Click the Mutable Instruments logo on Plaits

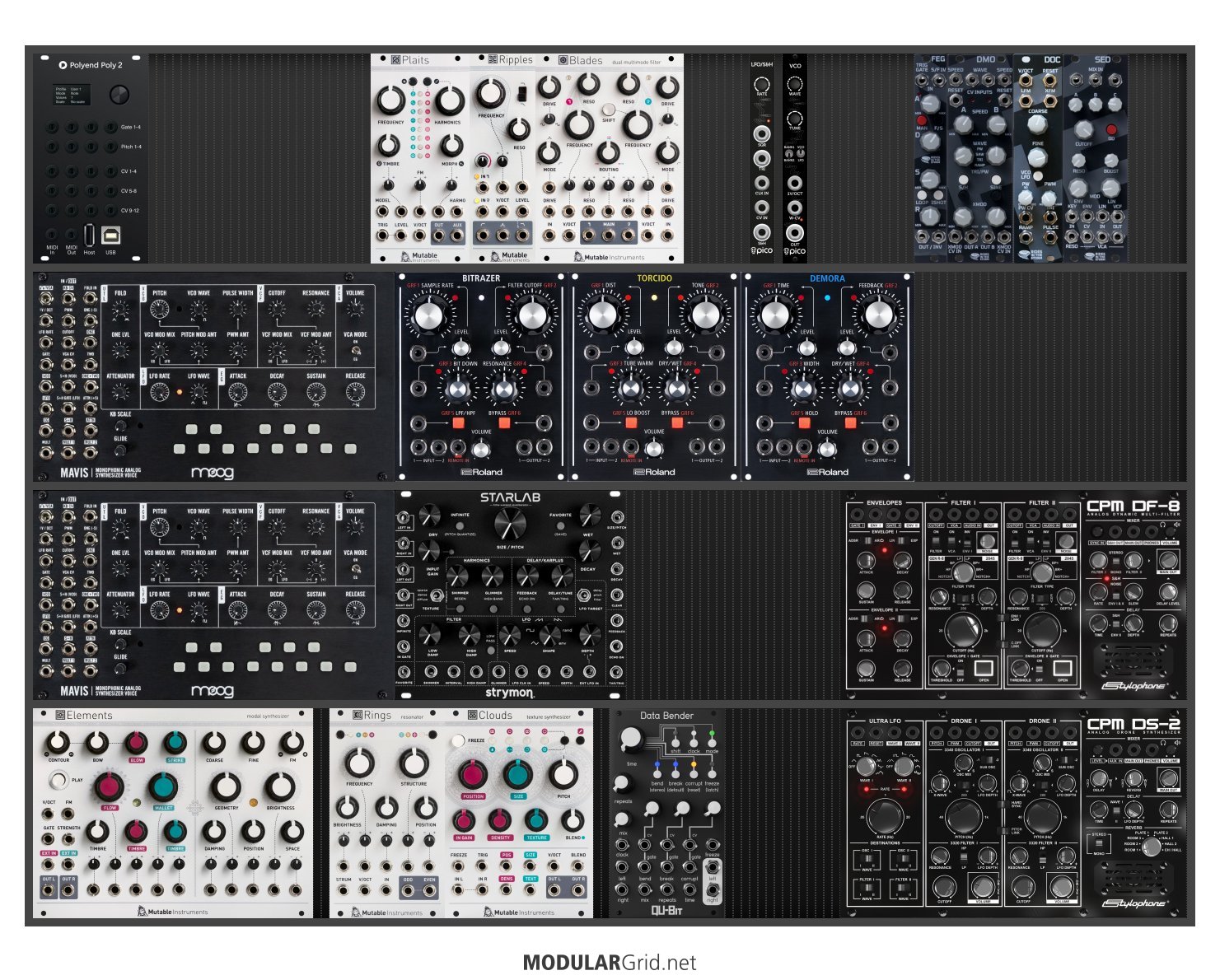pyautogui.click(x=419, y=256)
